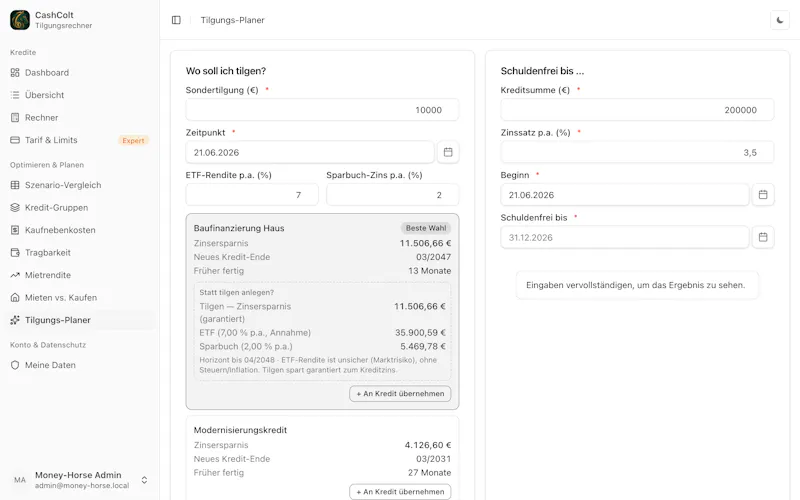Screen dimensions: 800x500
Task: Click the Kreditsumme input field
Action: (637, 110)
